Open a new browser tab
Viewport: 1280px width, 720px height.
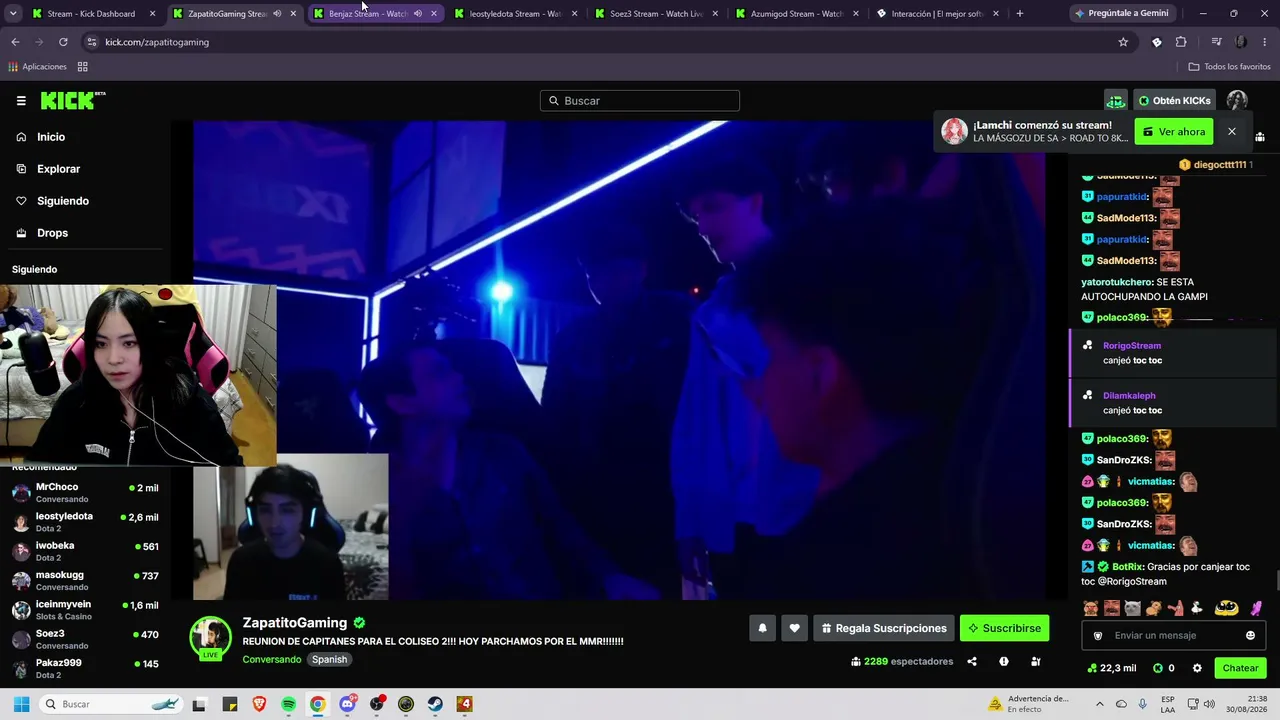[1020, 14]
